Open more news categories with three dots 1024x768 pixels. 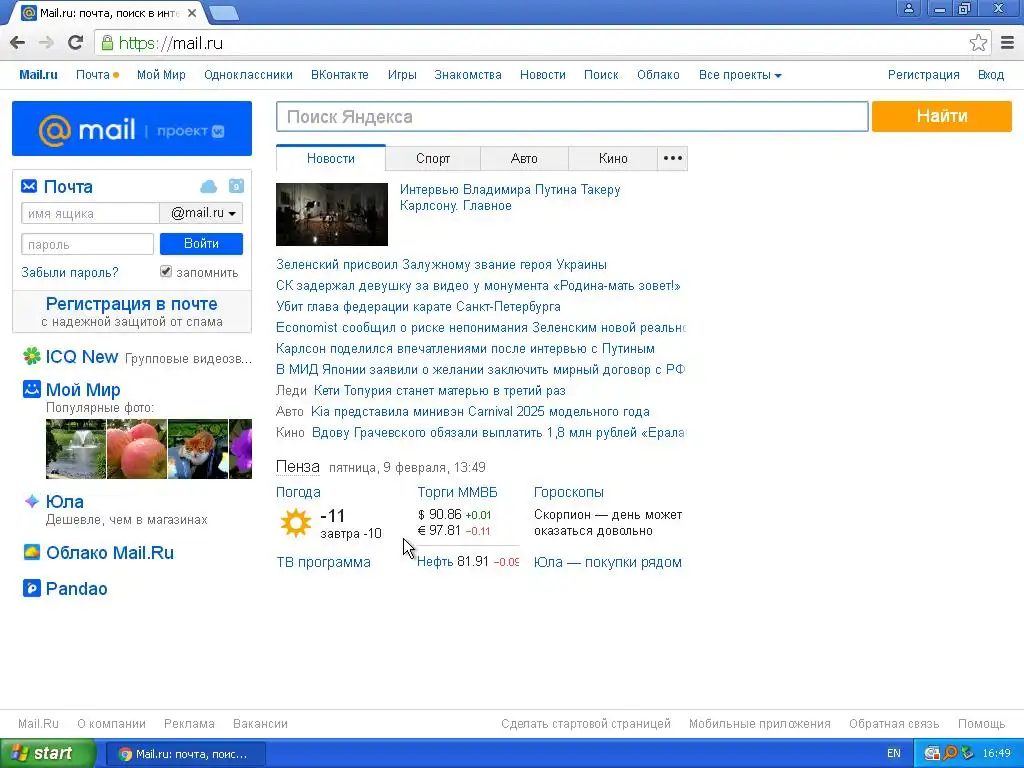click(x=673, y=158)
